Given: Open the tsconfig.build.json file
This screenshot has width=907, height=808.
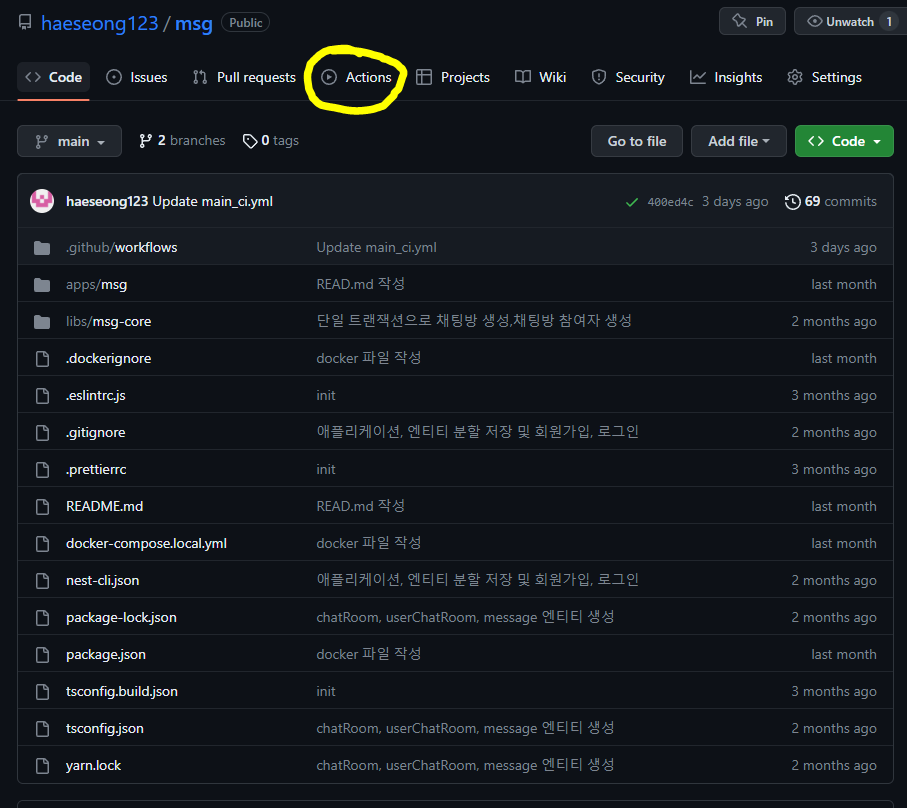Looking at the screenshot, I should coord(121,692).
